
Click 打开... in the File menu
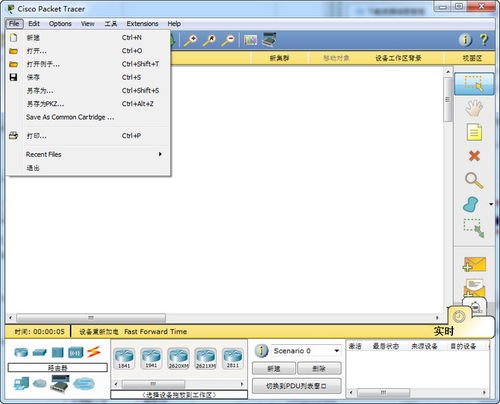point(88,51)
